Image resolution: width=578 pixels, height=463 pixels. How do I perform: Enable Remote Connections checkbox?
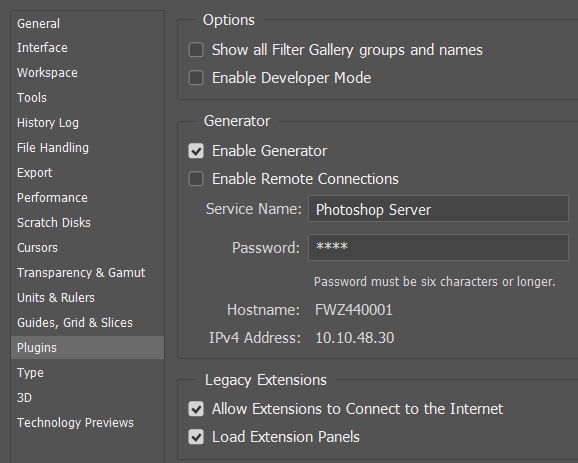coord(196,179)
